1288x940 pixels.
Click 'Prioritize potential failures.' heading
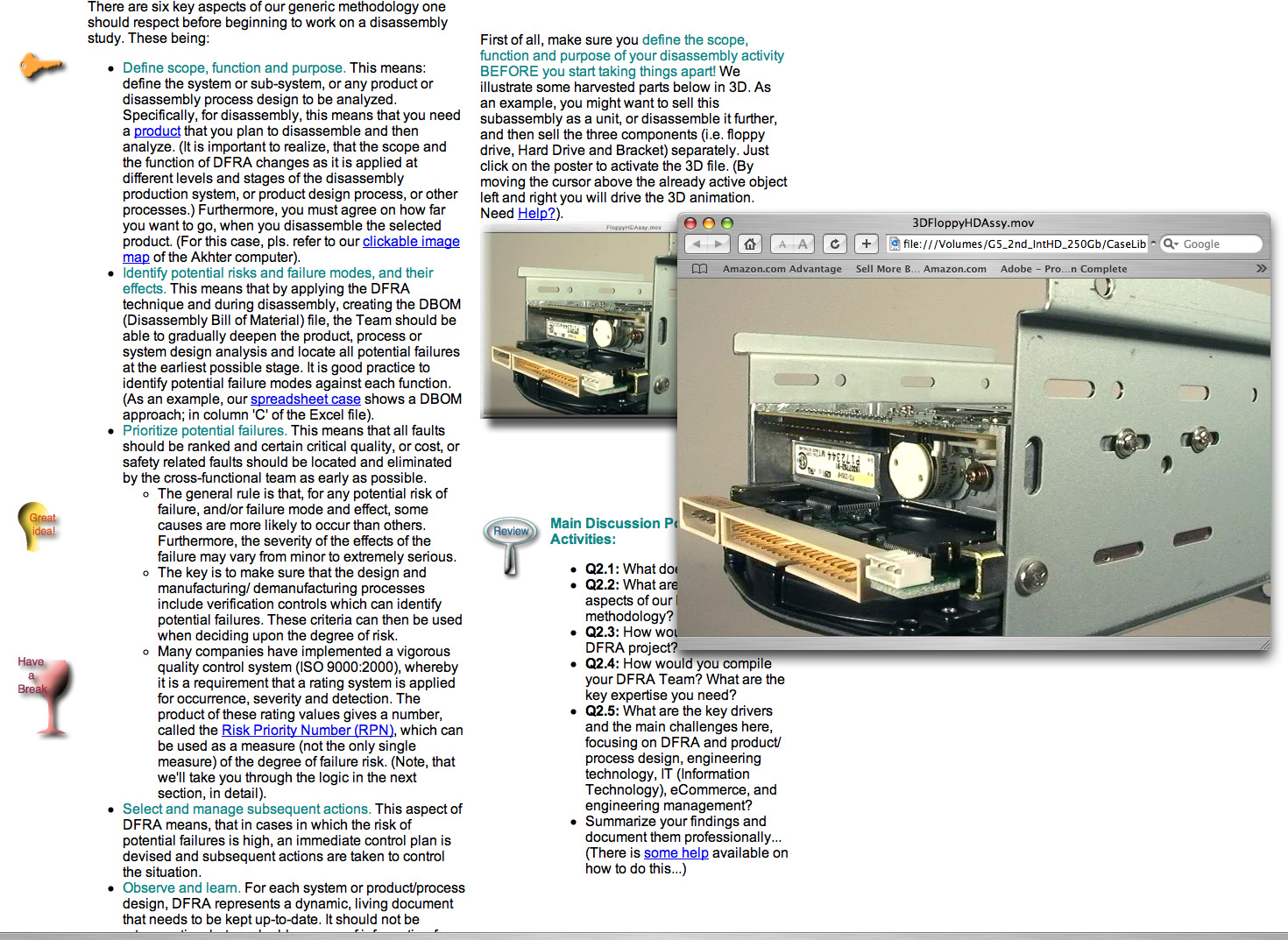pyautogui.click(x=204, y=430)
